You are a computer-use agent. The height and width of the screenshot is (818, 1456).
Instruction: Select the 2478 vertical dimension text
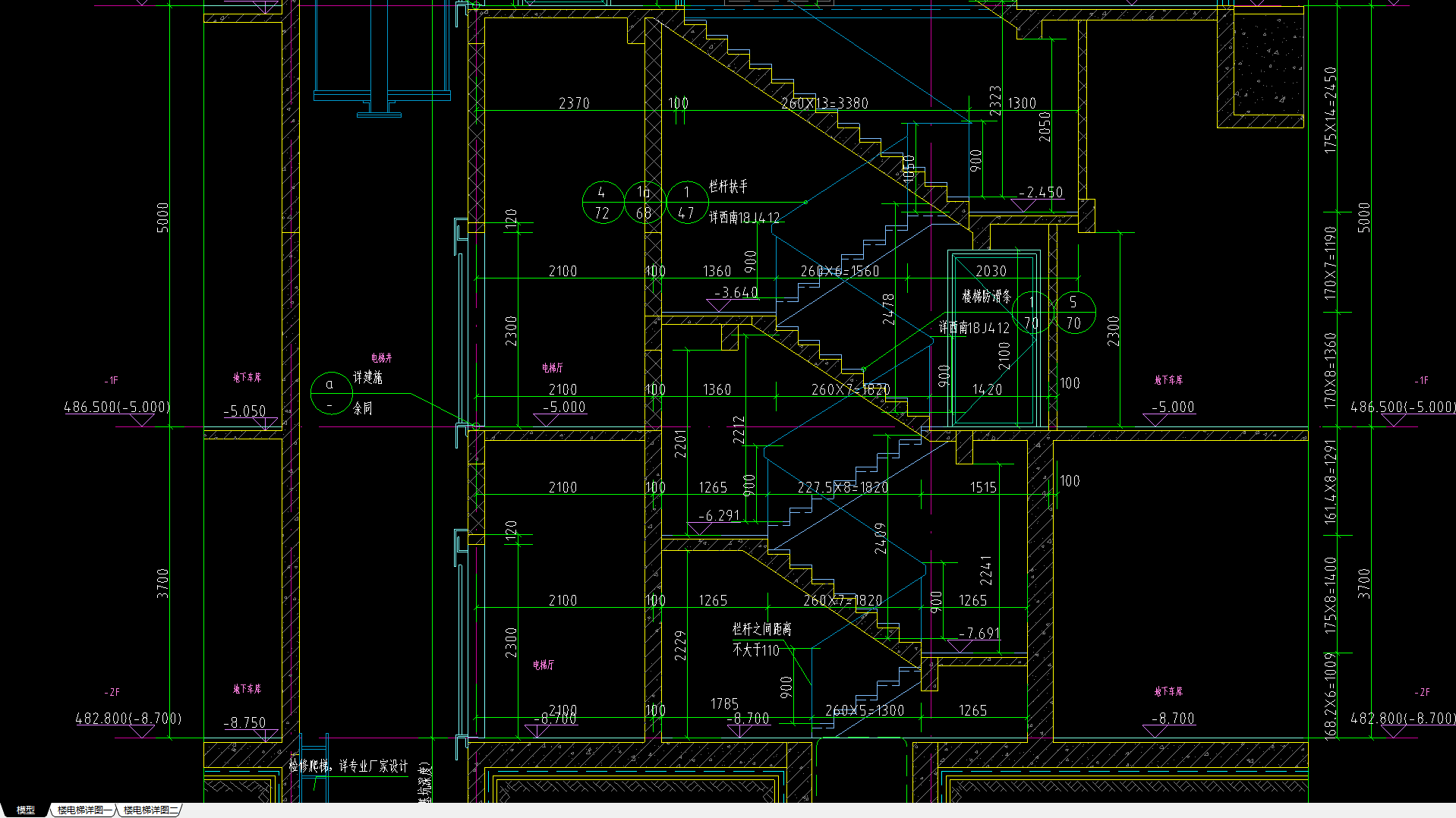(889, 310)
